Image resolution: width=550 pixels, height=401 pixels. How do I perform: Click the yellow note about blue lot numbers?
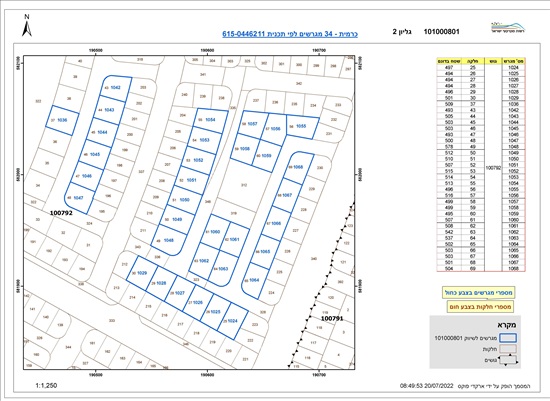tap(478, 293)
